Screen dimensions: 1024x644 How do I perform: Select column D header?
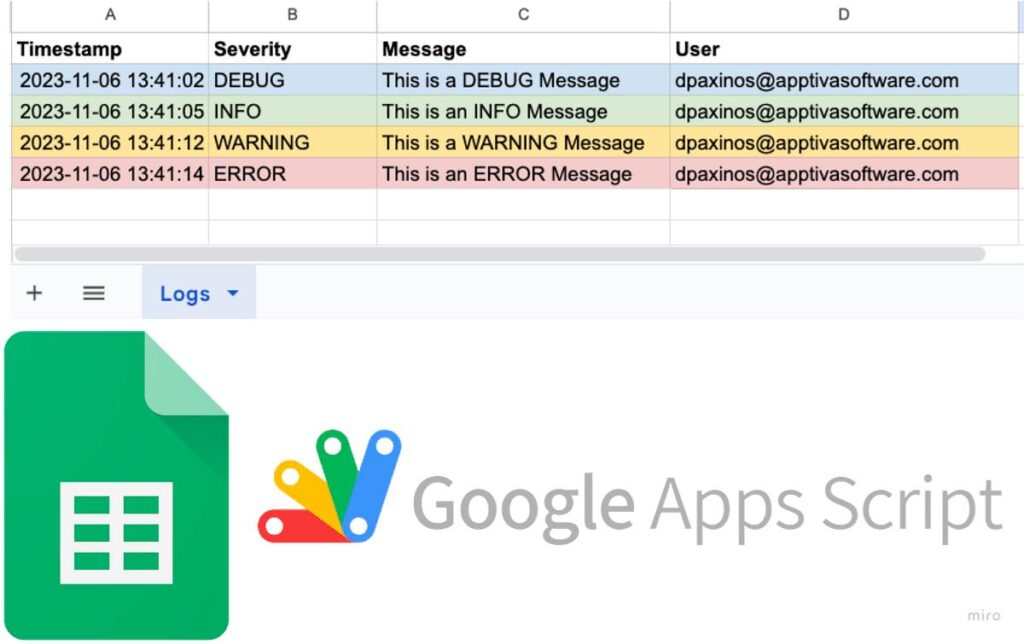tap(844, 15)
